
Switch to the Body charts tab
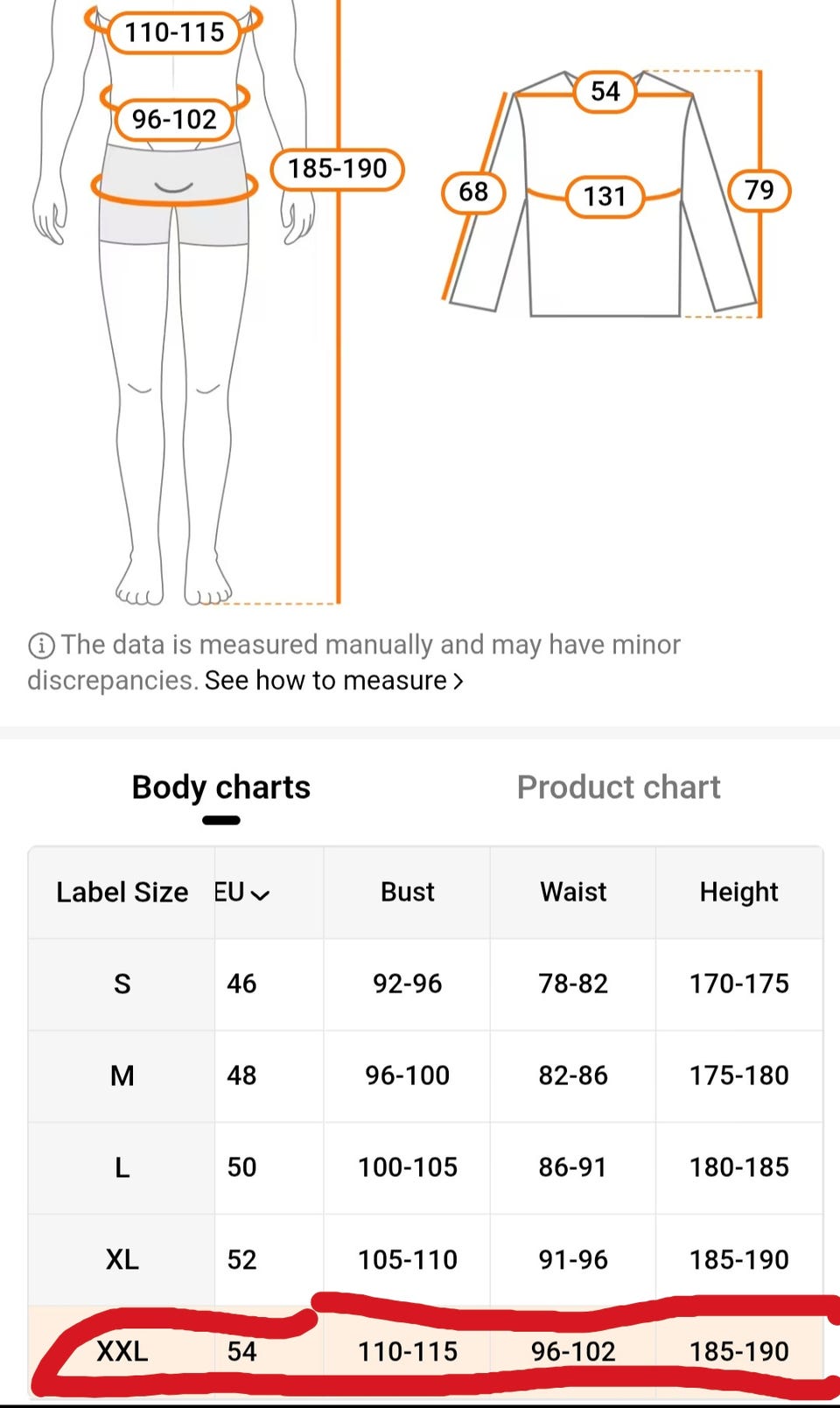(220, 788)
